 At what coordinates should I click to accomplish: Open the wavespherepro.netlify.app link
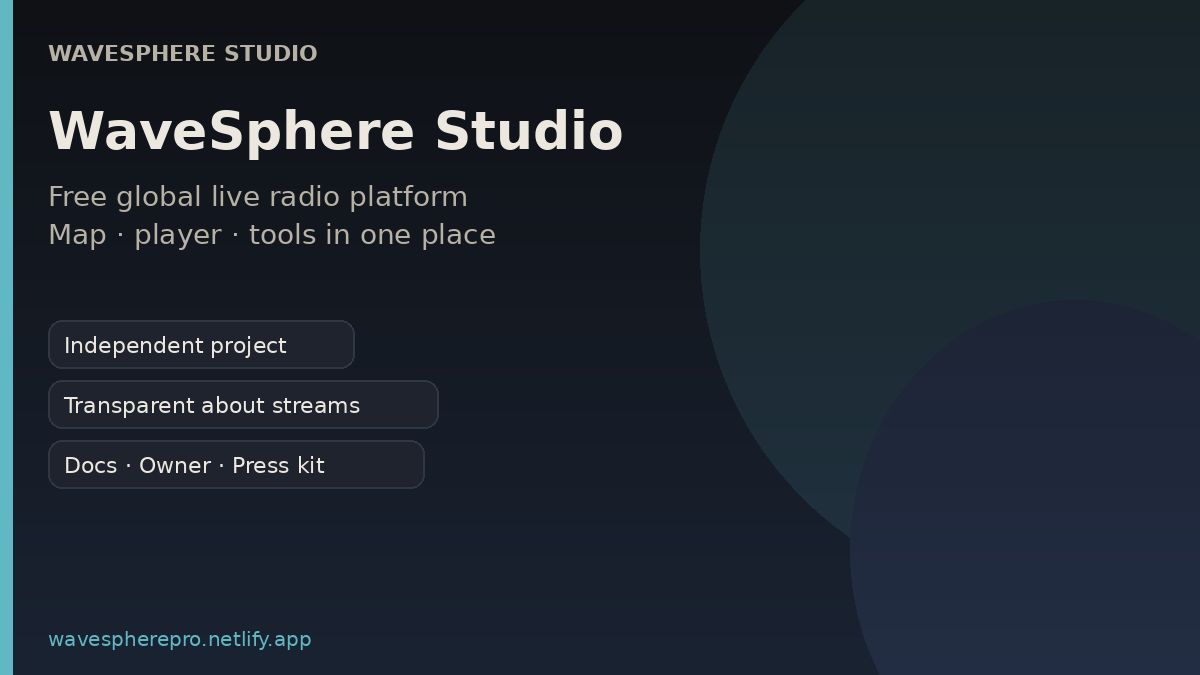[x=180, y=639]
